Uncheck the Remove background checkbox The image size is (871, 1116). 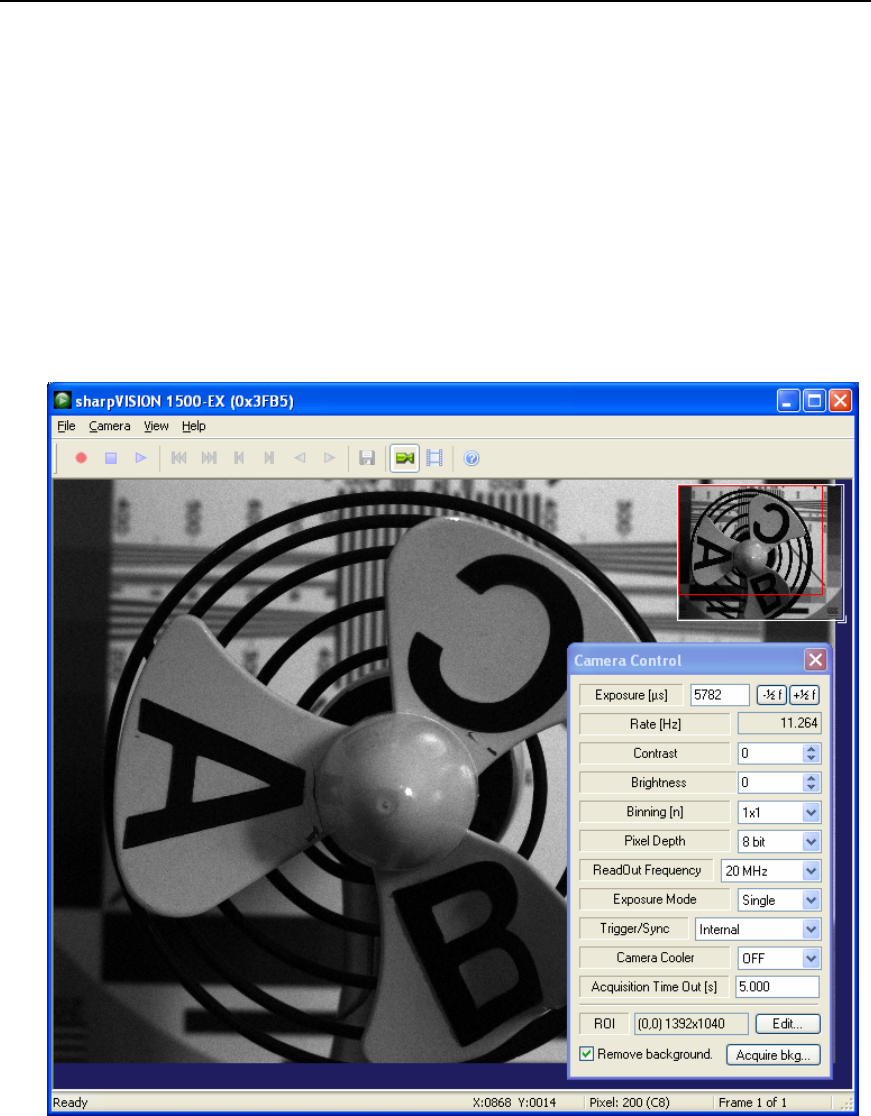pyautogui.click(x=587, y=1053)
